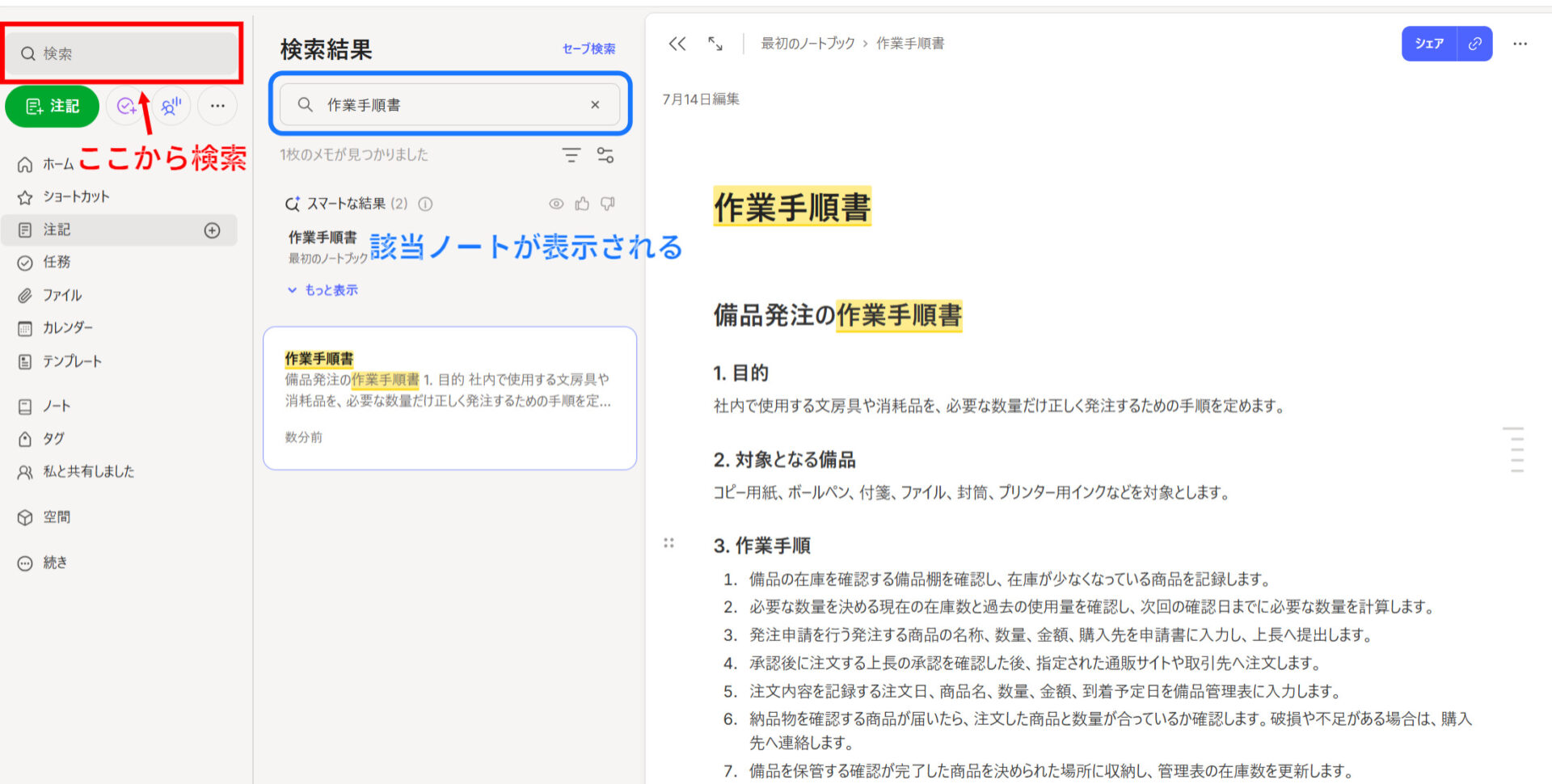Viewport: 1552px width, 784px height.
Task: Open カレンダー in the sidebar
Action: point(56,328)
